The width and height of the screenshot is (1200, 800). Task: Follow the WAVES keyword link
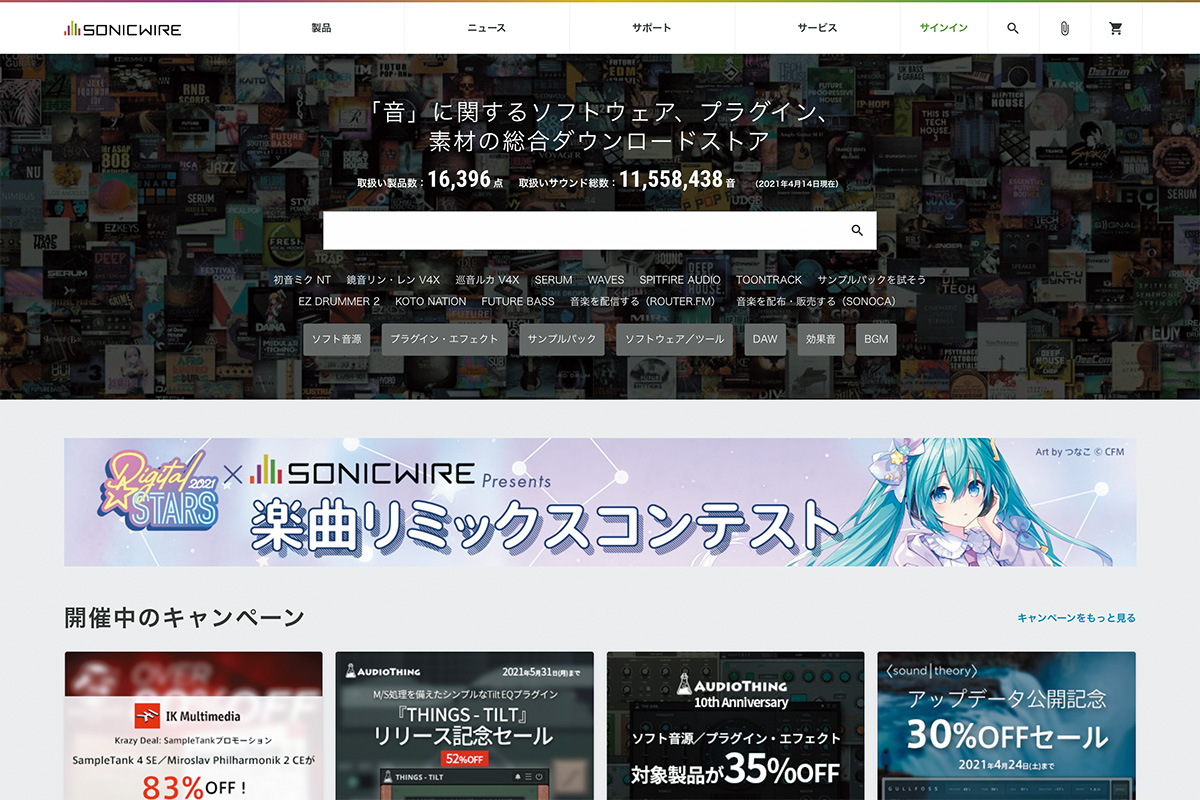(606, 280)
